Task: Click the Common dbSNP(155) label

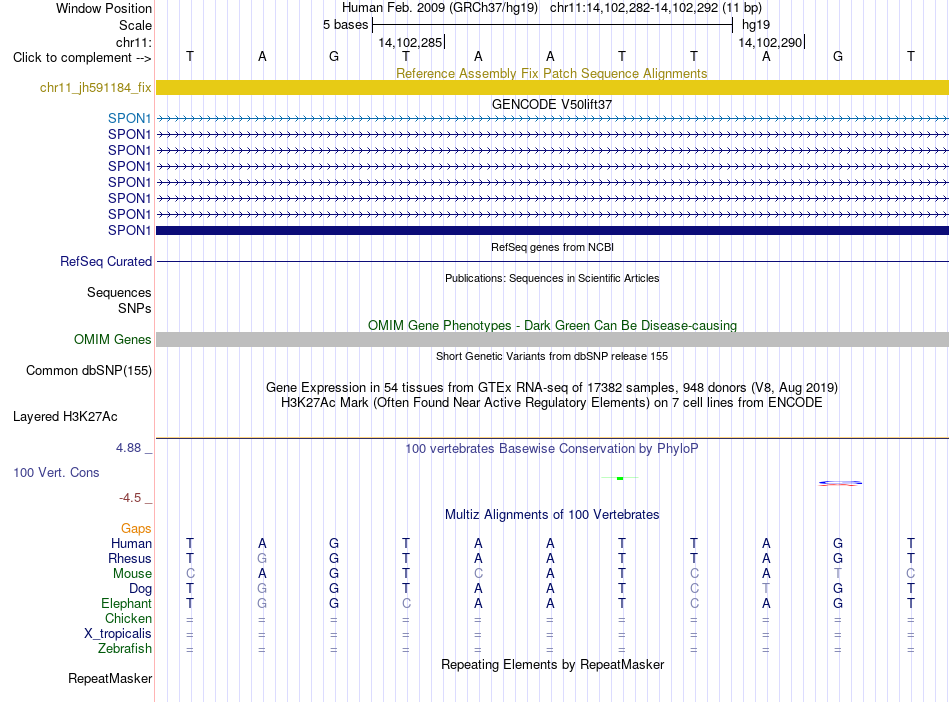Action: [x=88, y=371]
